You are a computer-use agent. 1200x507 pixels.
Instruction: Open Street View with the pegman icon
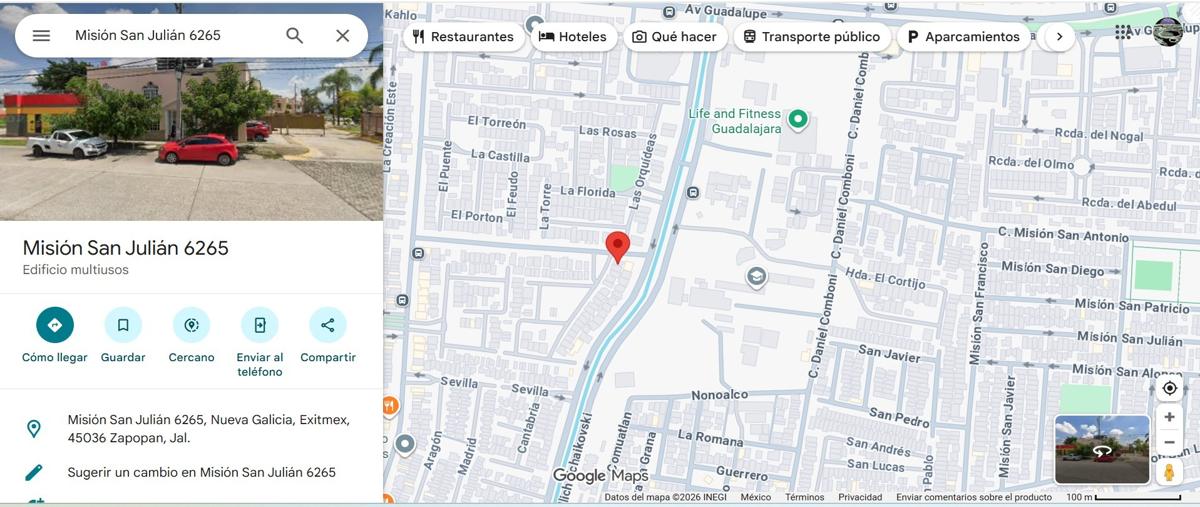pos(1169,472)
